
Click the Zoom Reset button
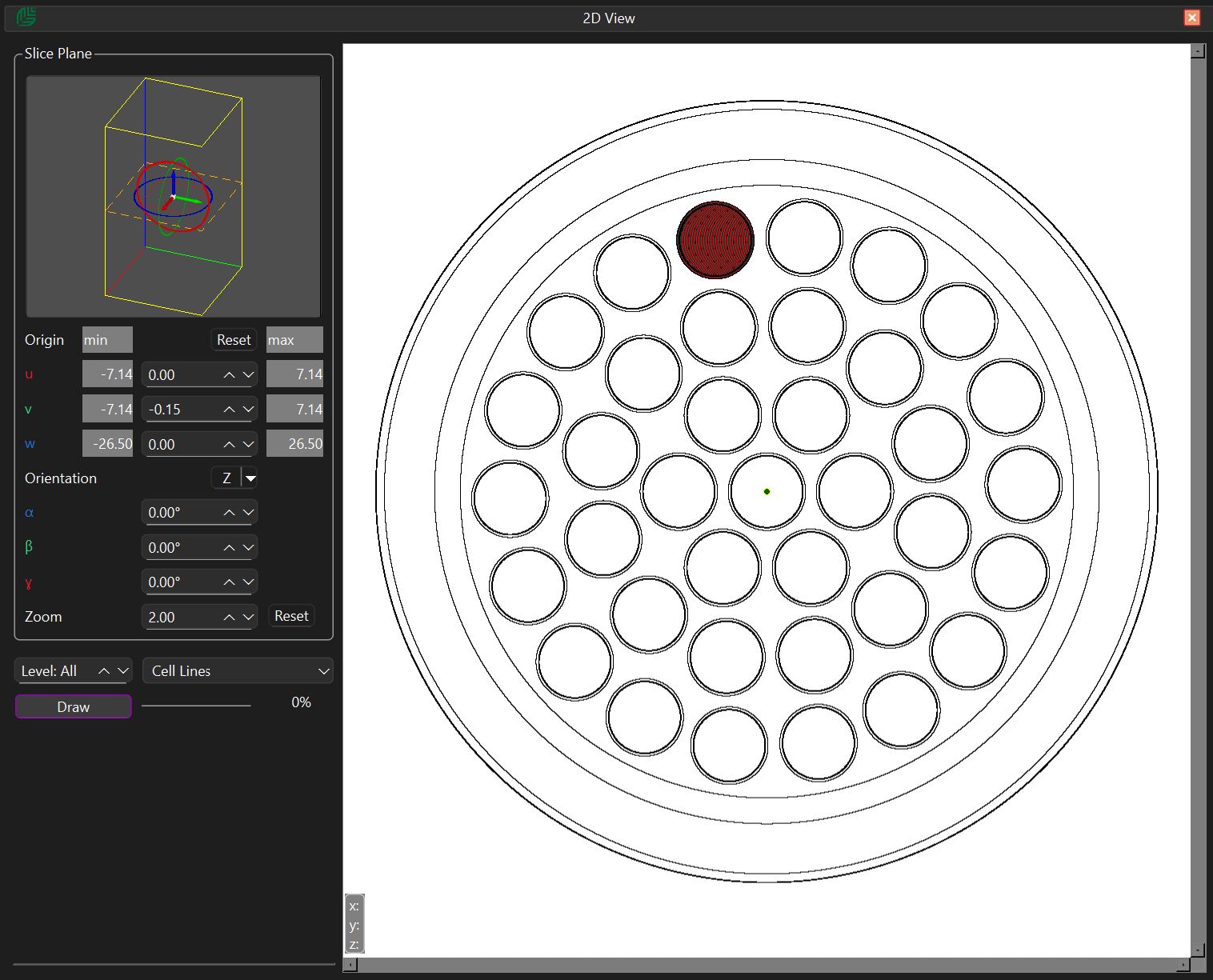(x=291, y=616)
